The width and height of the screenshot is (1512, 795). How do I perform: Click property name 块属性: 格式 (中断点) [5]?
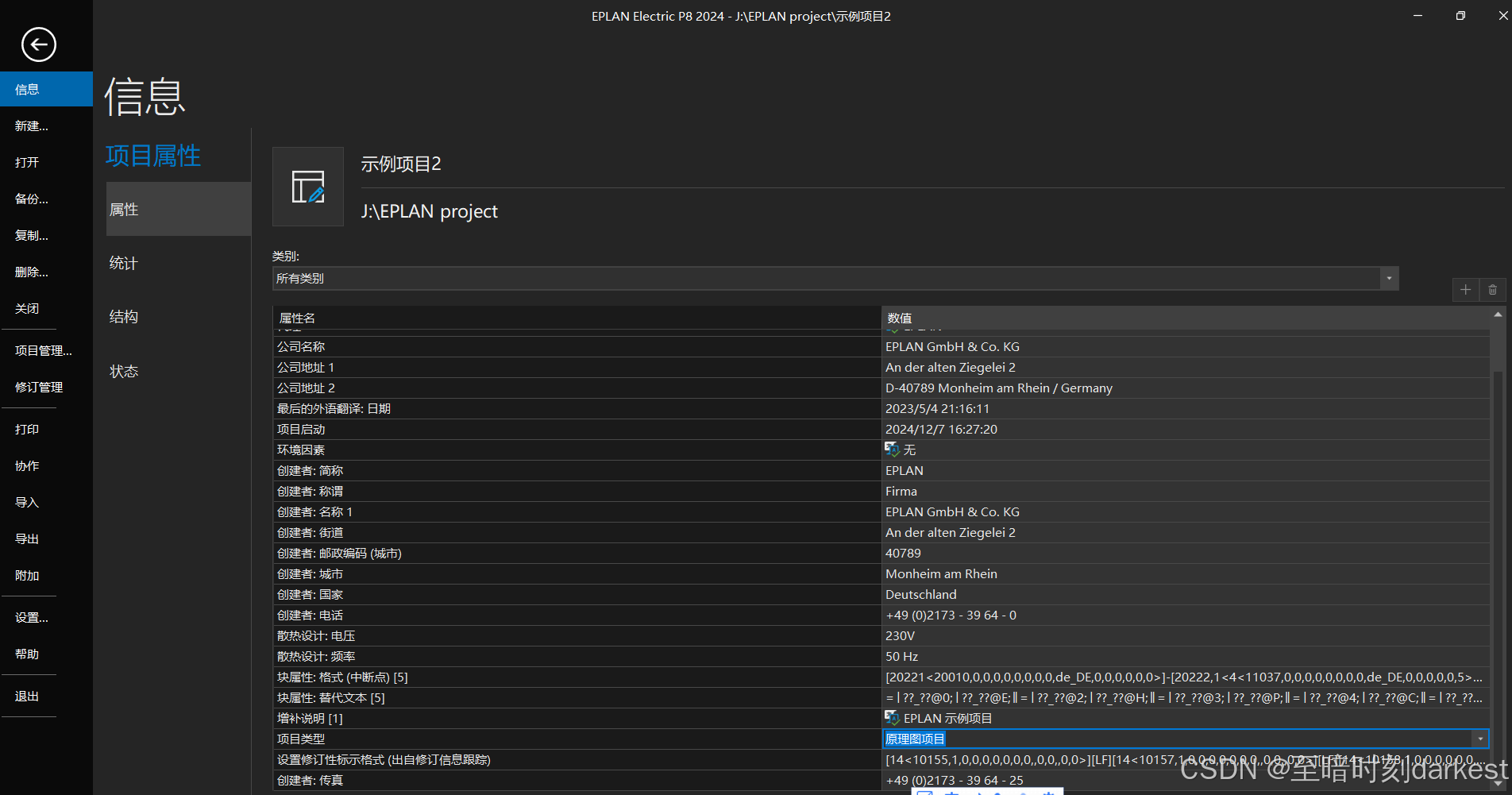[x=577, y=677]
